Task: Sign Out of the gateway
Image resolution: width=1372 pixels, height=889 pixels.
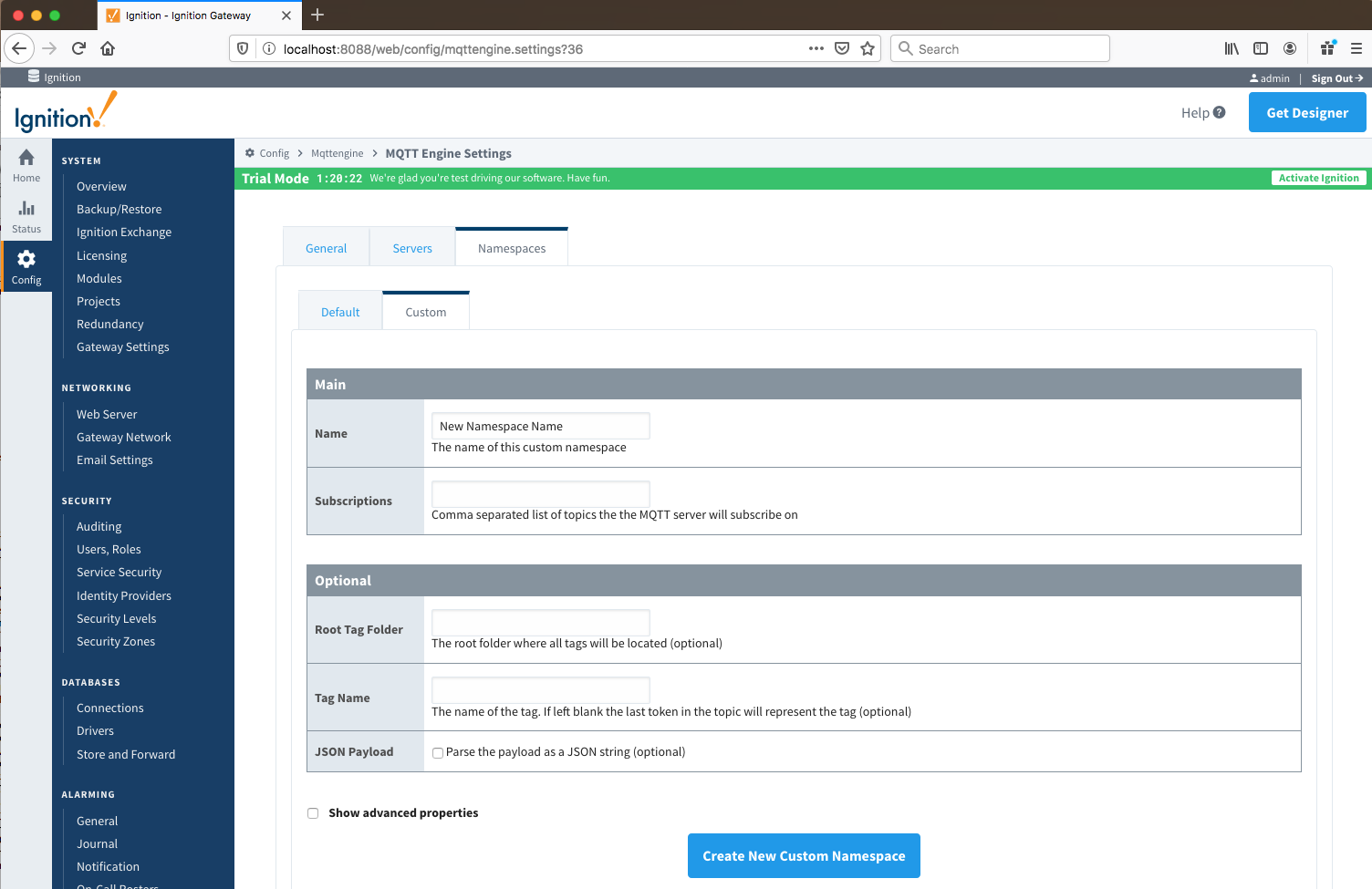Action: 1337,78
